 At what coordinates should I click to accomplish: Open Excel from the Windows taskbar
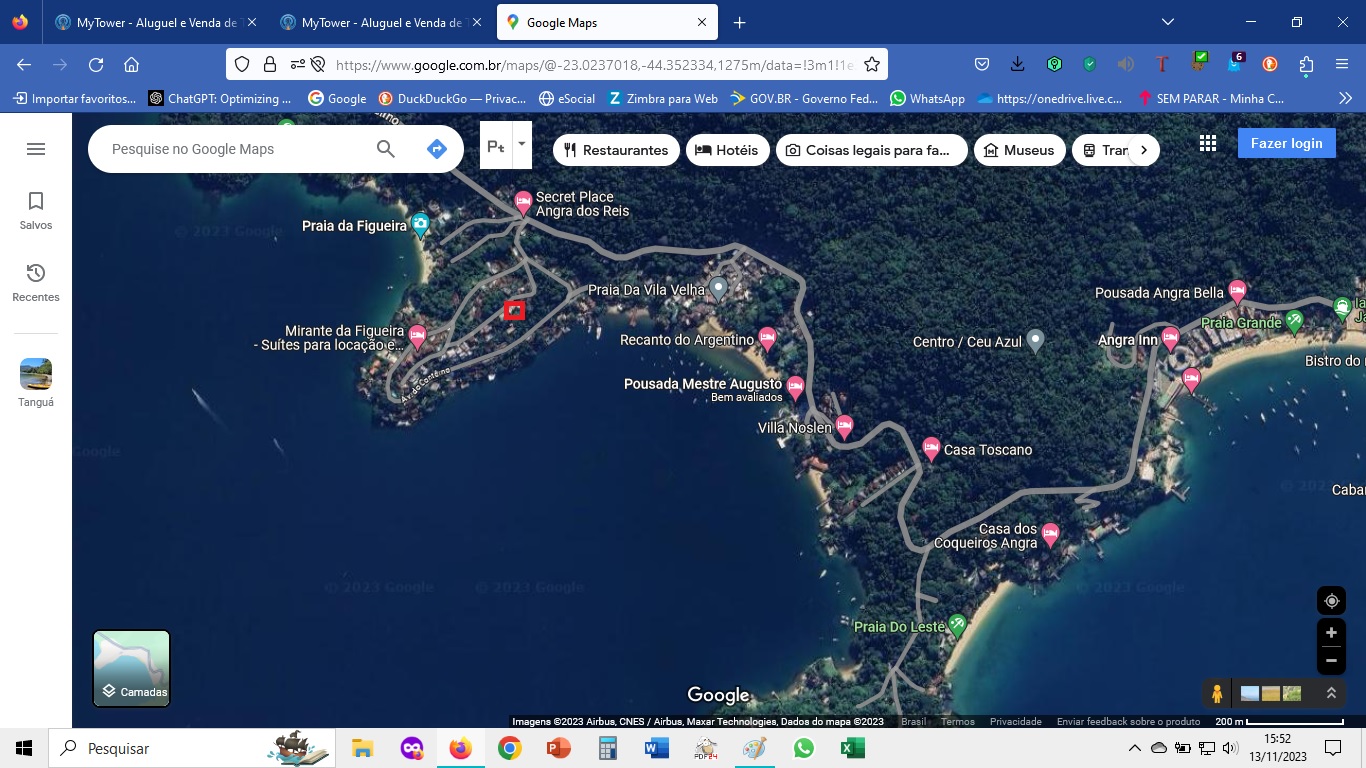tap(852, 748)
